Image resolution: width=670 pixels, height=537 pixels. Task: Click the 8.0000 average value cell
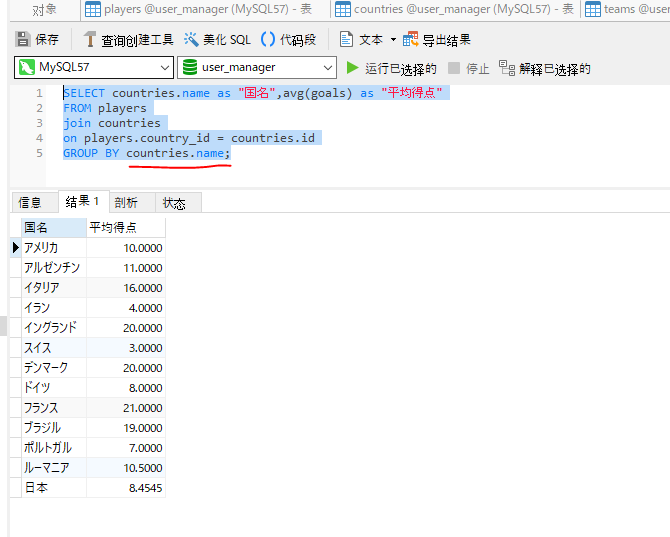tap(126, 388)
